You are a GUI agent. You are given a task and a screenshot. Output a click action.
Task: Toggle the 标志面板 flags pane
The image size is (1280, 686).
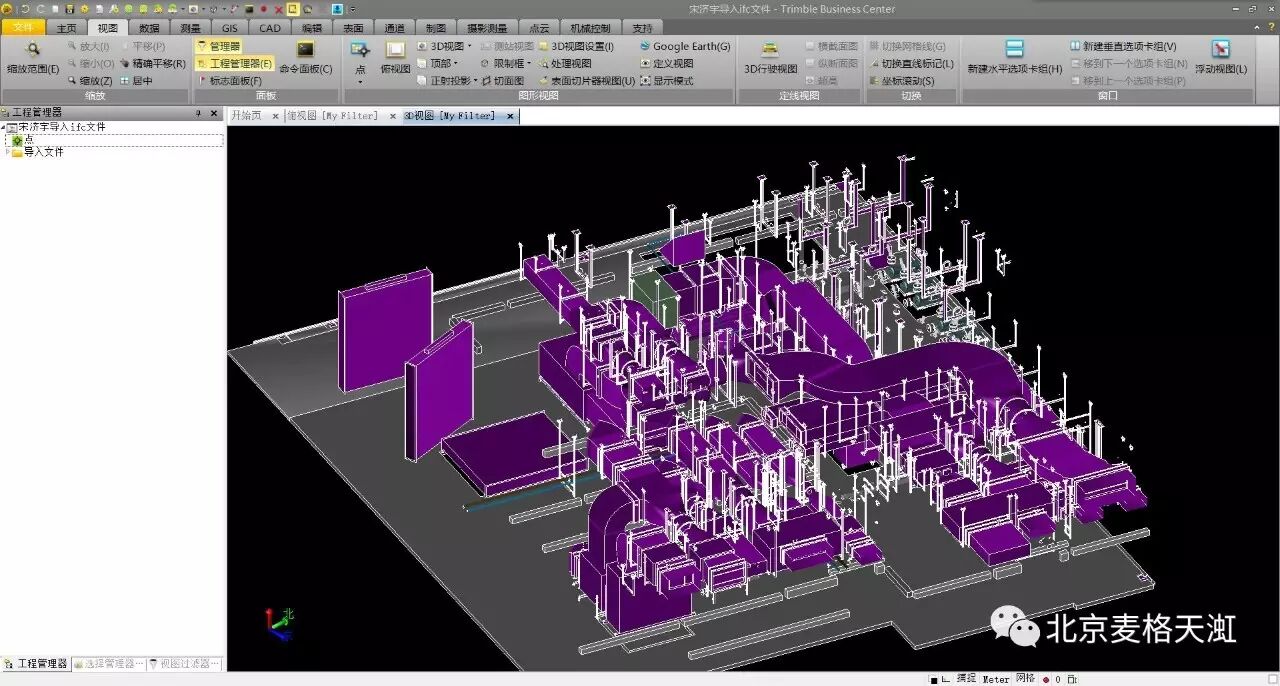tap(230, 80)
